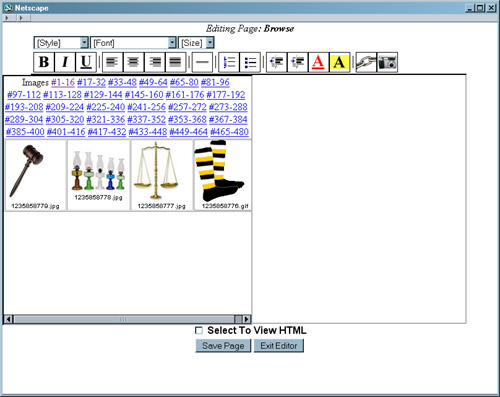Insert hyperlink with chain-hand icon
Viewport: 500px width, 397px height.
click(366, 62)
